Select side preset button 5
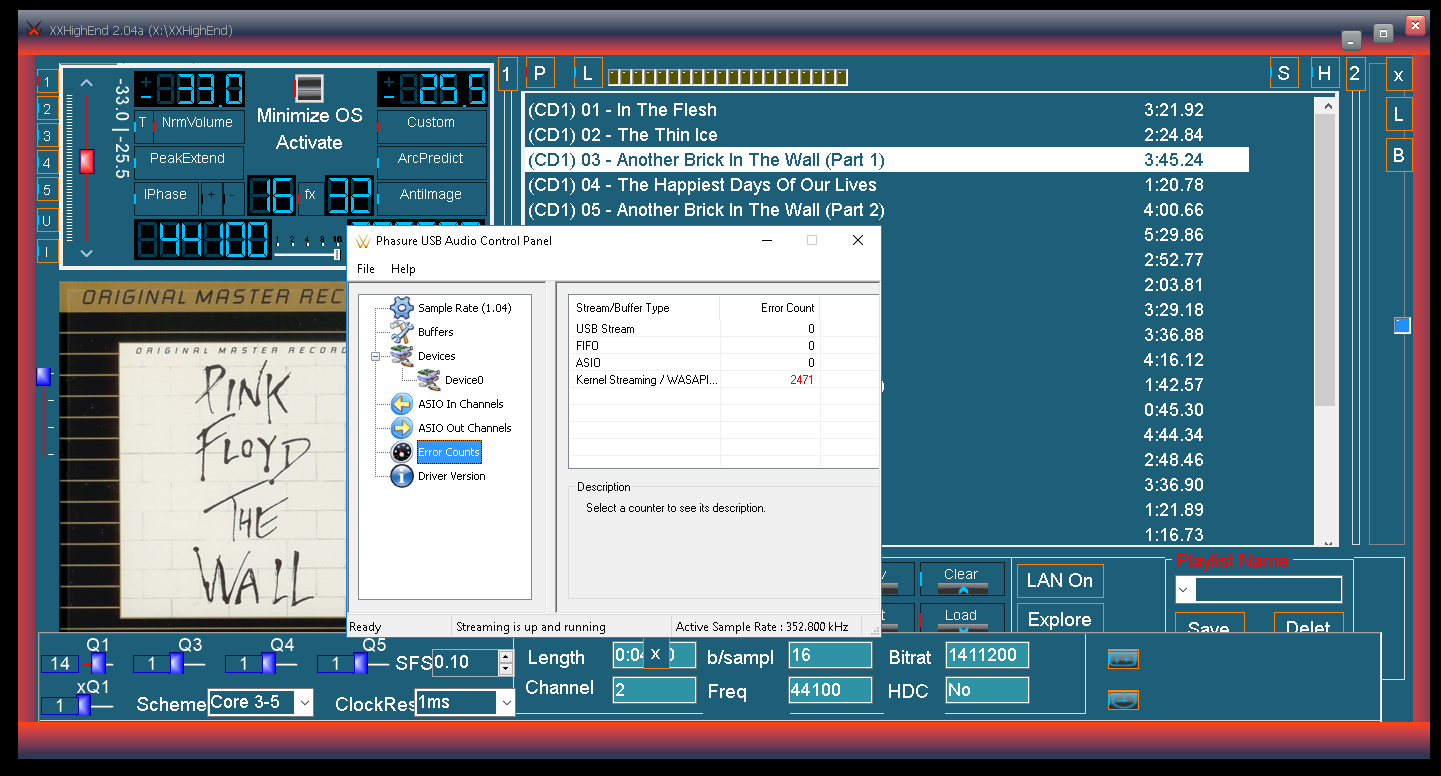This screenshot has width=1441, height=776. 47,190
